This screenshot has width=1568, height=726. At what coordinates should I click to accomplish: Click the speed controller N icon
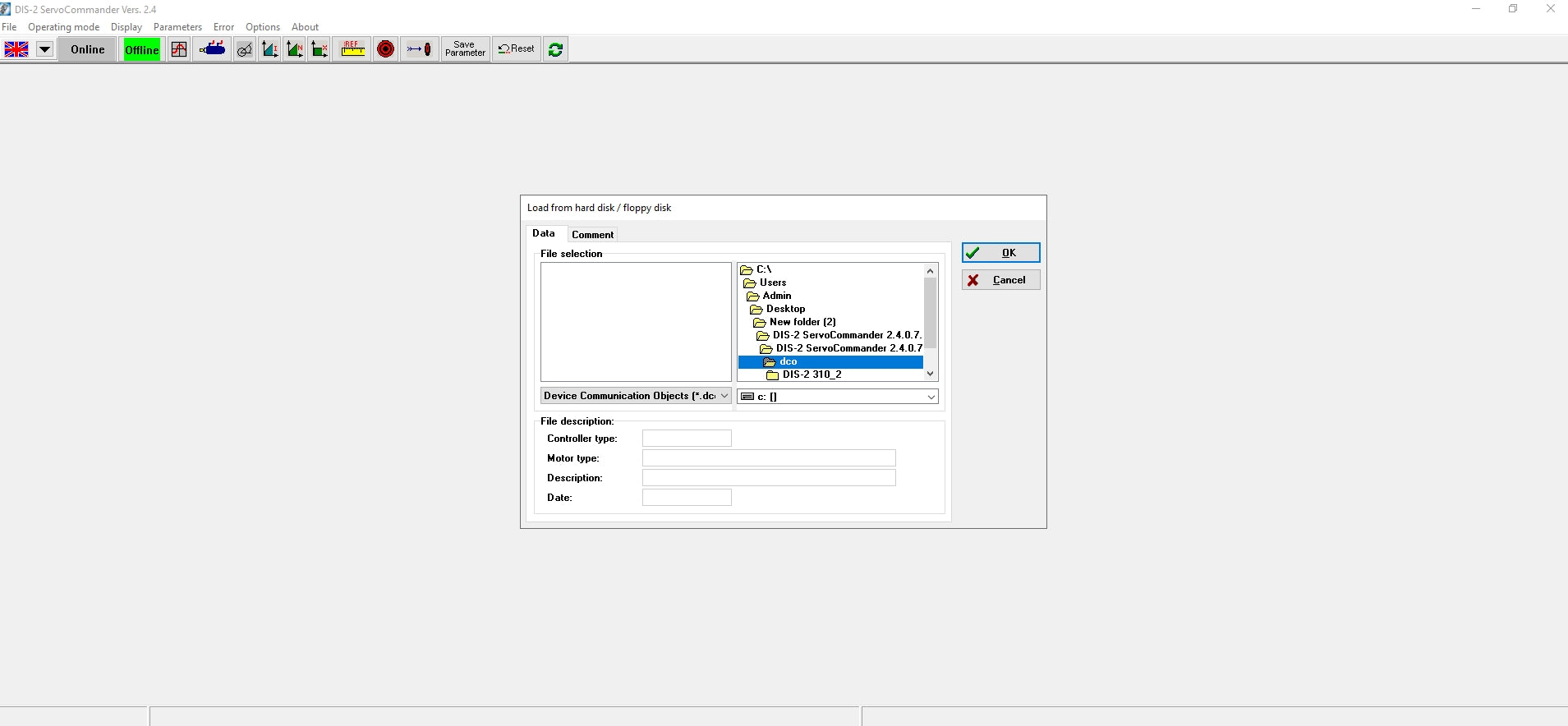[x=294, y=49]
